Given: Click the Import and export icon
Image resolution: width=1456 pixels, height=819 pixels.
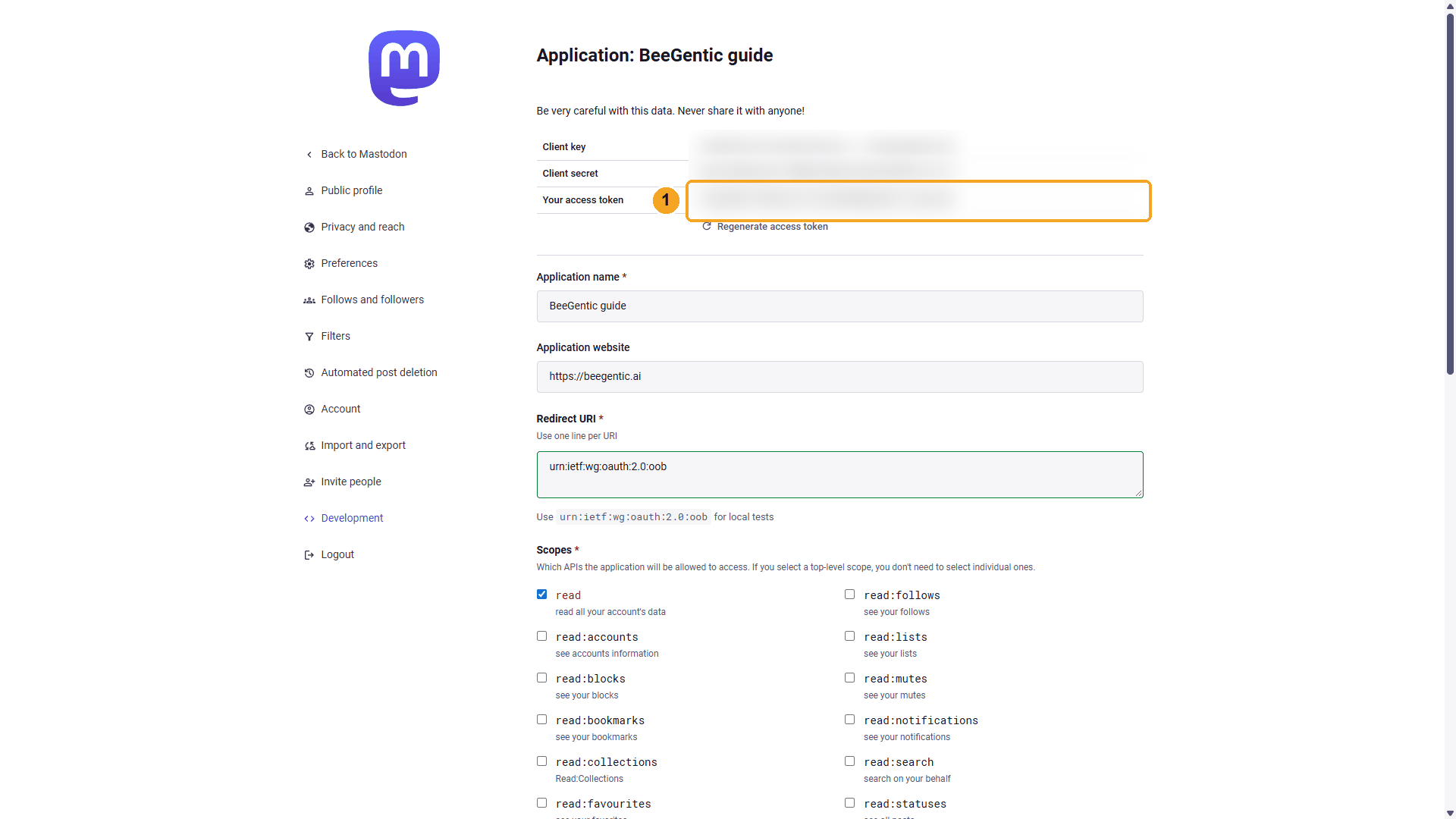Looking at the screenshot, I should 309,446.
